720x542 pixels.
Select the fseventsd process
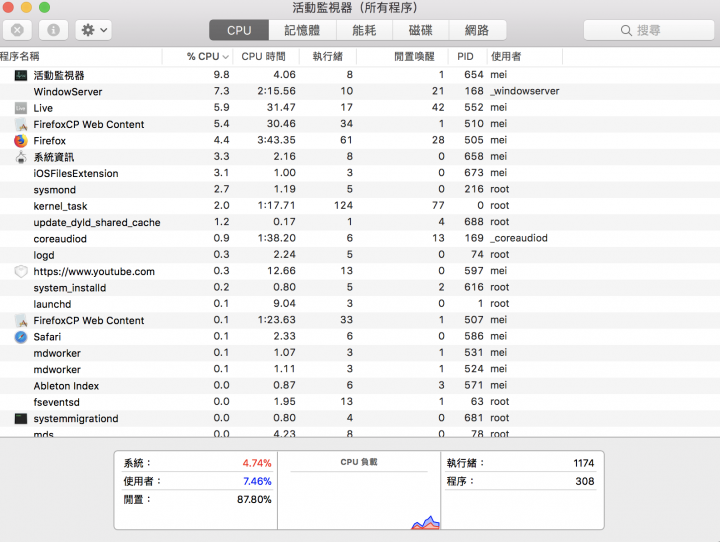360,402
